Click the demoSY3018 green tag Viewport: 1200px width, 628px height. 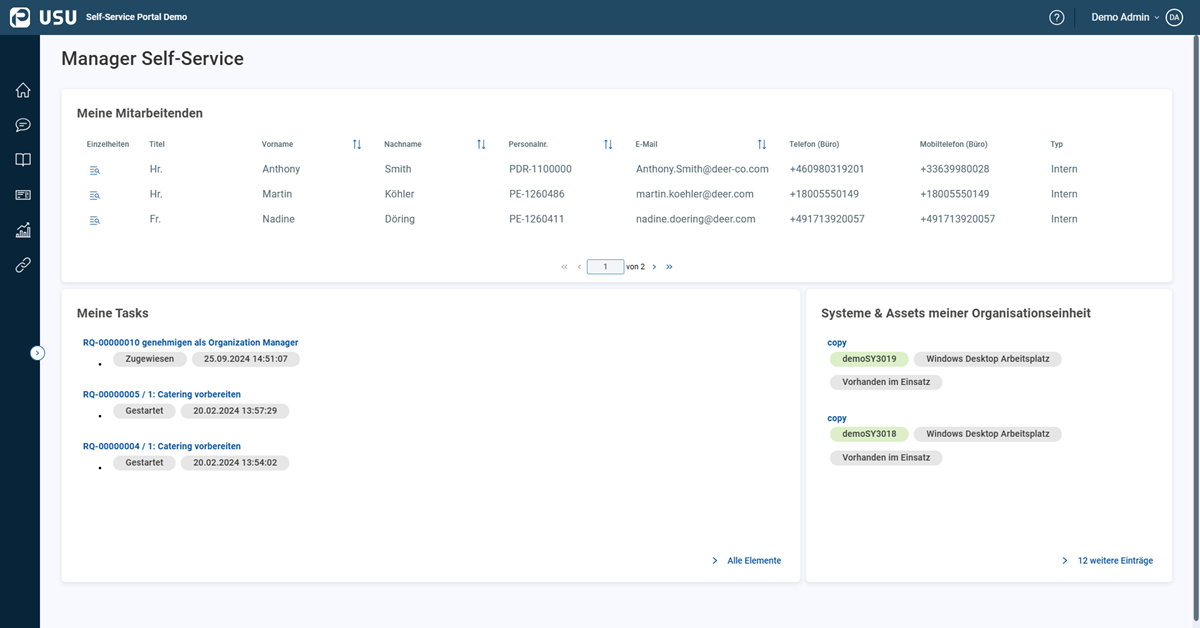[x=870, y=434]
